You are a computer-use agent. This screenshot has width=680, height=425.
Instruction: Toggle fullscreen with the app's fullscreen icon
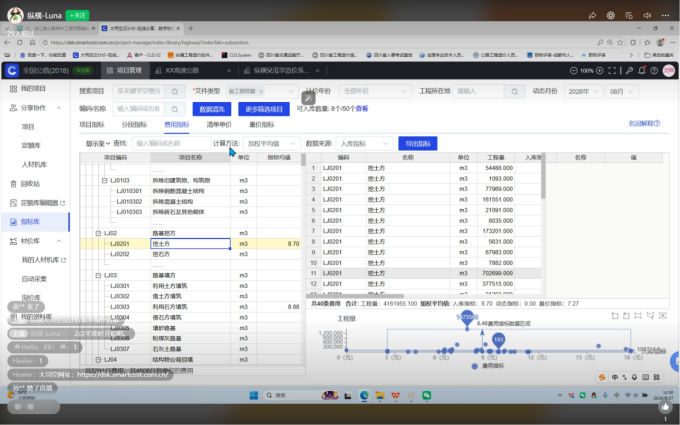coord(612,70)
